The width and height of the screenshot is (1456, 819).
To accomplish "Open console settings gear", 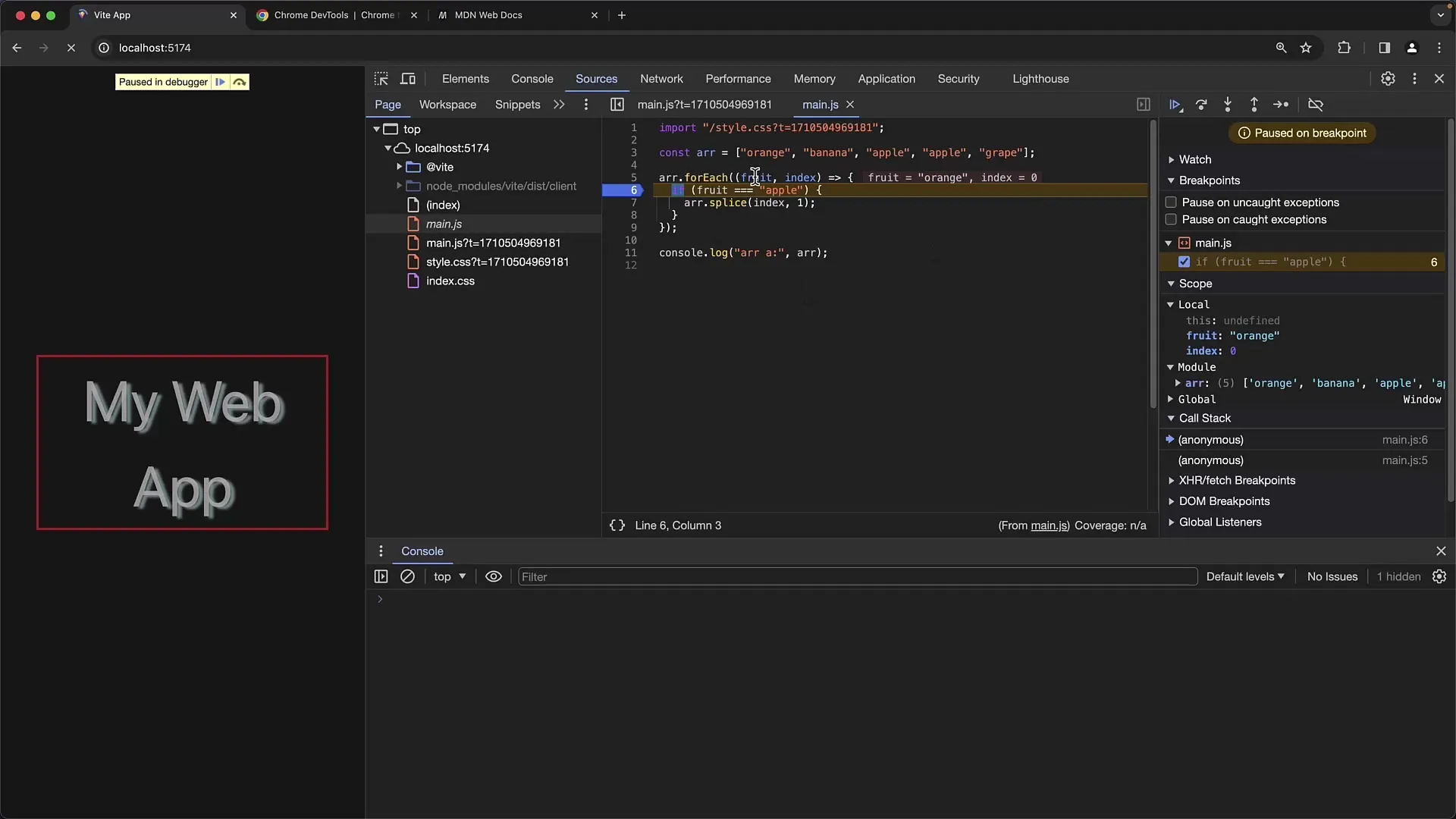I will pos(1439,577).
